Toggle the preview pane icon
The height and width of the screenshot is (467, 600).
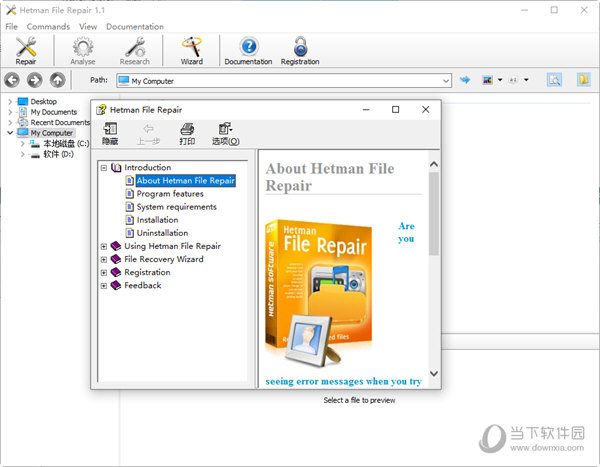tap(554, 80)
